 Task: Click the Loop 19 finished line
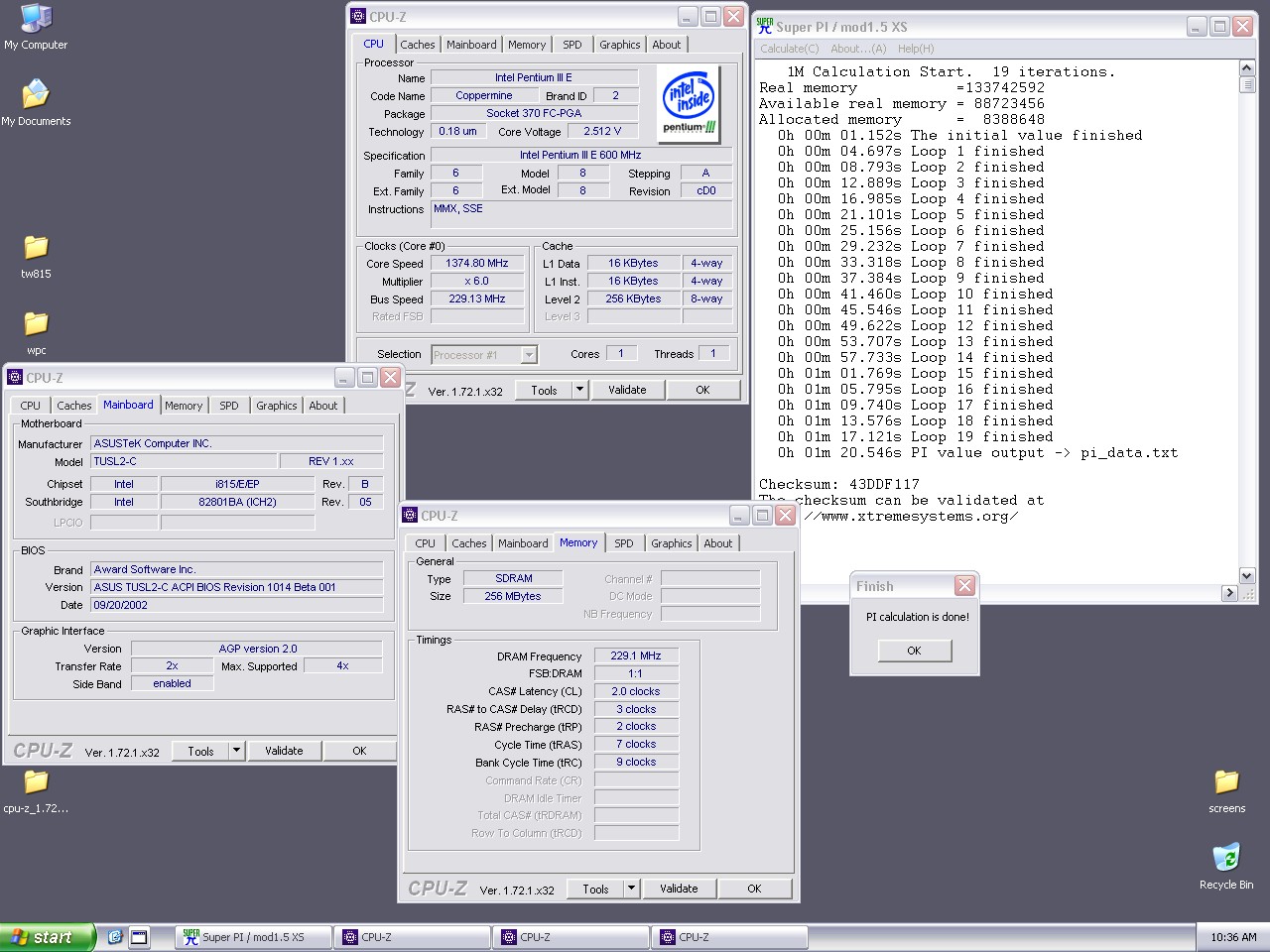coord(916,436)
